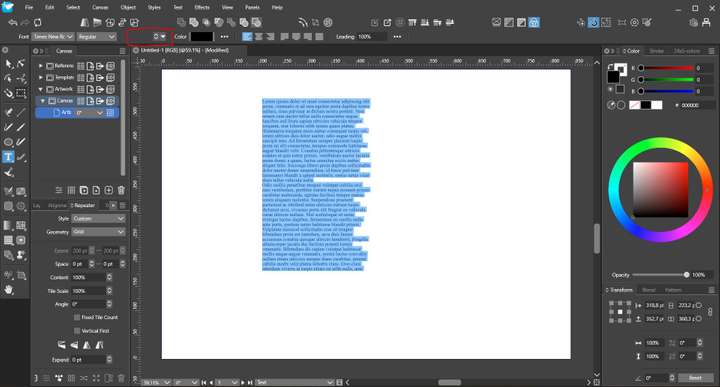Image resolution: width=720 pixels, height=387 pixels.
Task: Align text center in the context bar
Action: click(259, 37)
